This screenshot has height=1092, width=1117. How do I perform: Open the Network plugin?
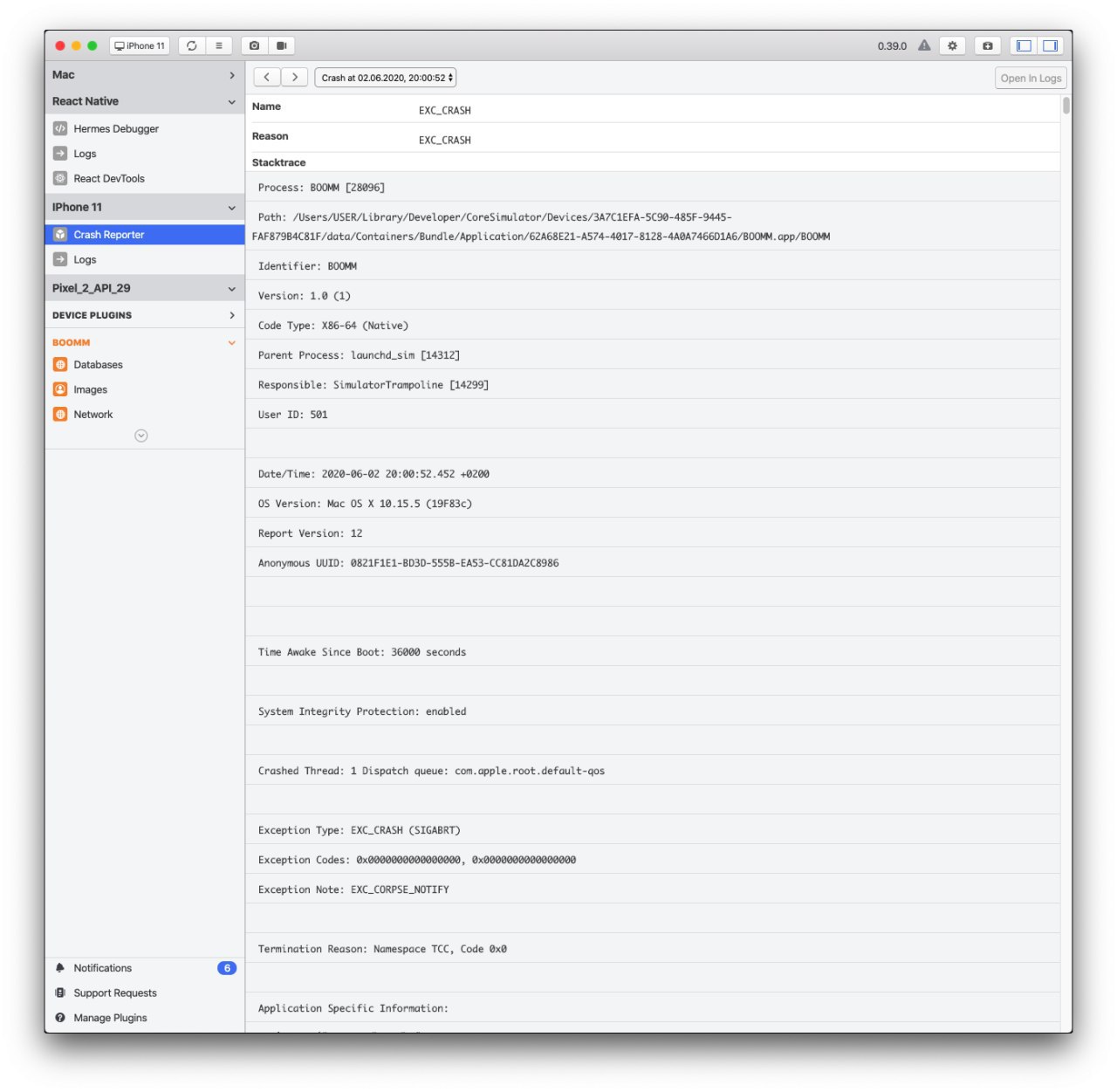[x=145, y=415]
